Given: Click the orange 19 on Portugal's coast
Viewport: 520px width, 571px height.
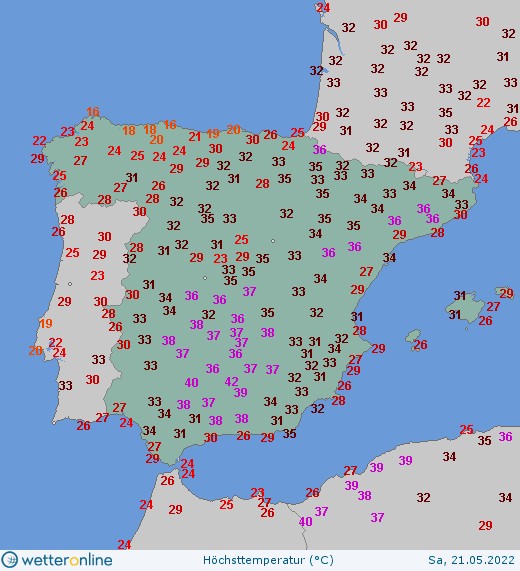Looking at the screenshot, I should pyautogui.click(x=46, y=323).
